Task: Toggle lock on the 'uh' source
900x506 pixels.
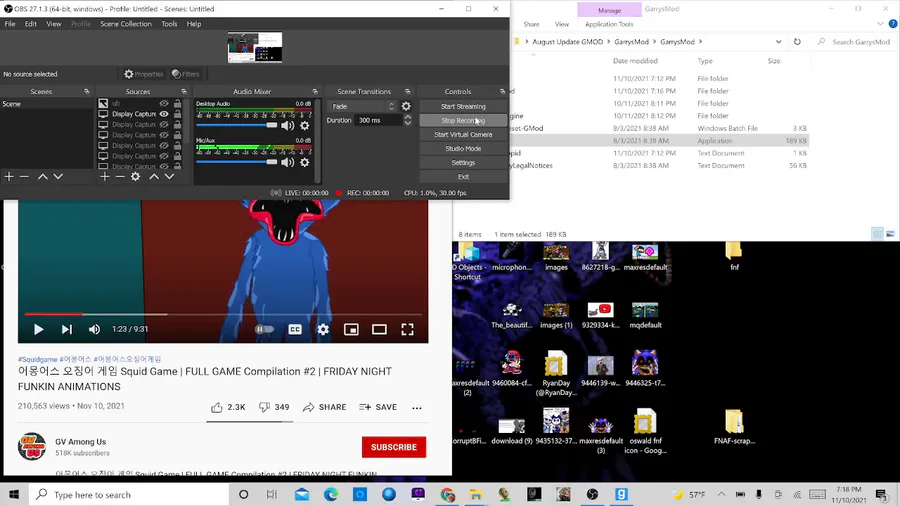Action: [x=177, y=104]
